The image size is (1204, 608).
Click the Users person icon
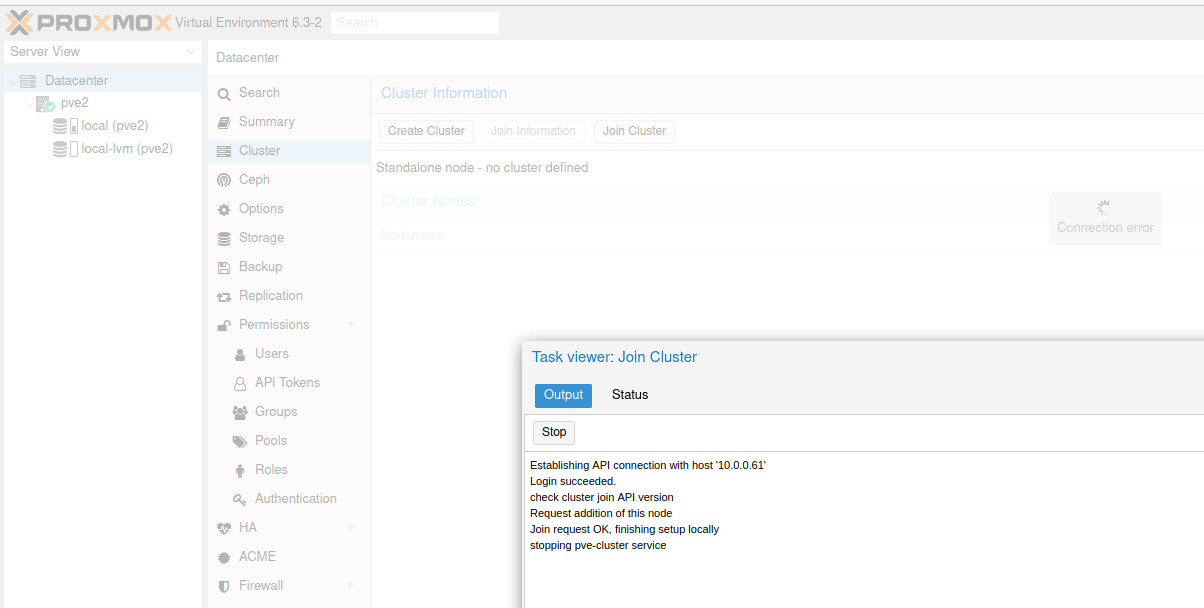click(240, 354)
